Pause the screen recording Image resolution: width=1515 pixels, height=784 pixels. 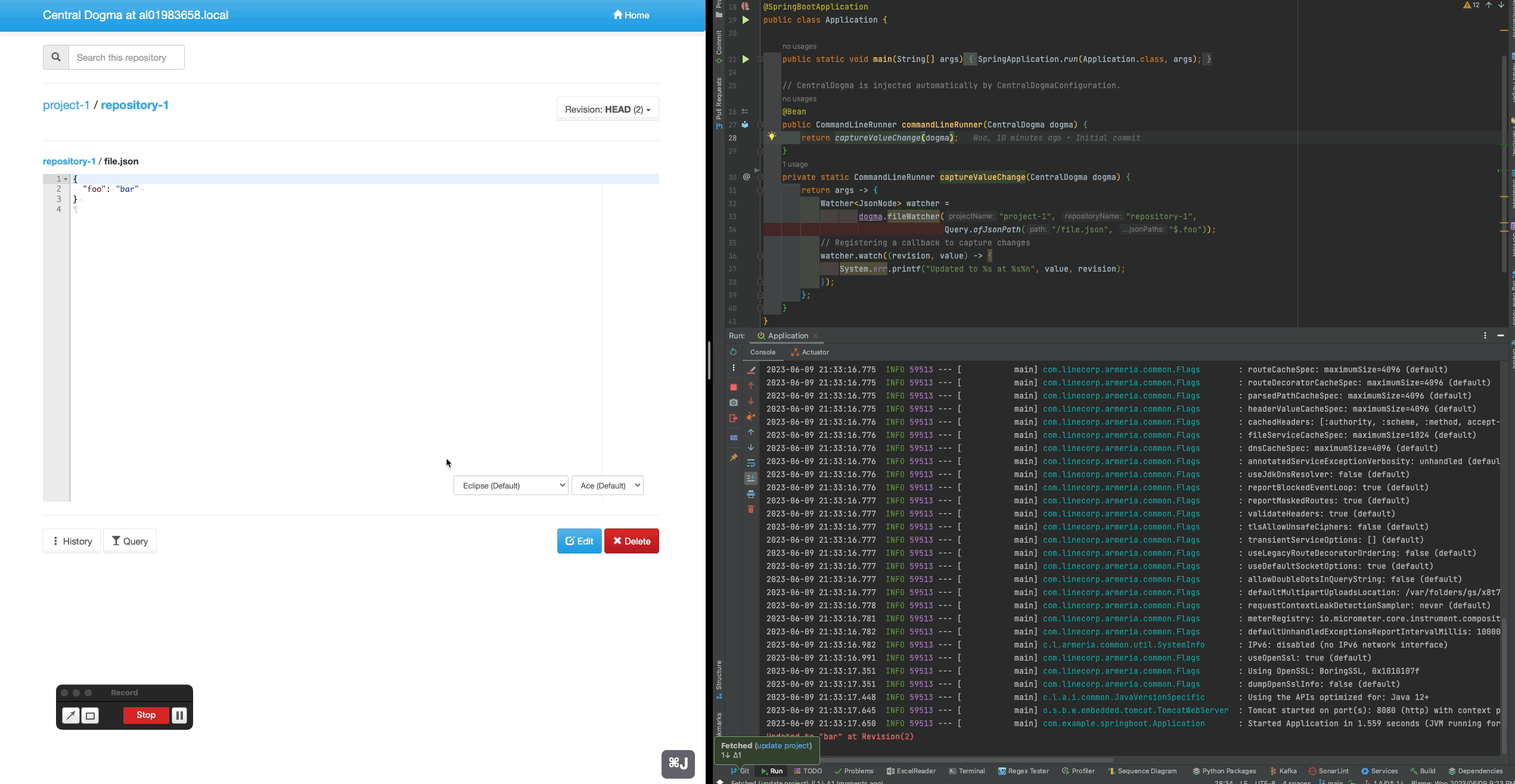(x=179, y=715)
